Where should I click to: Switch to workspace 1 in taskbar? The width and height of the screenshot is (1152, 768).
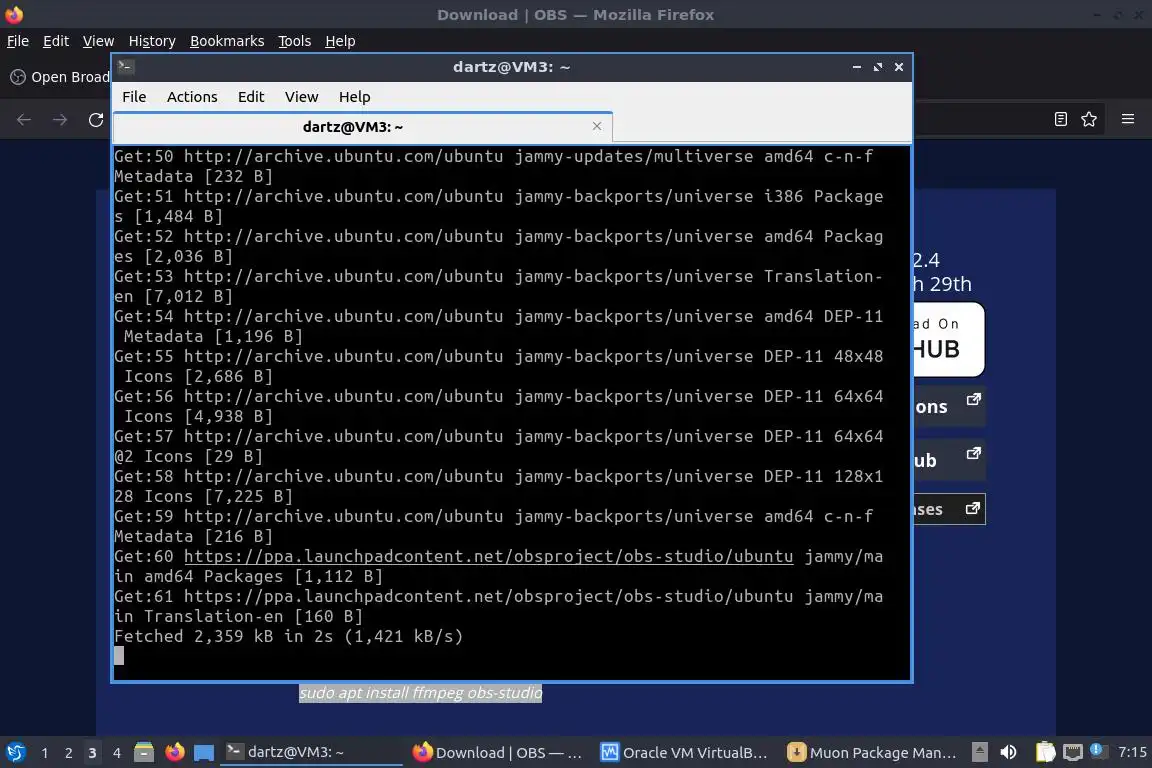coord(45,753)
